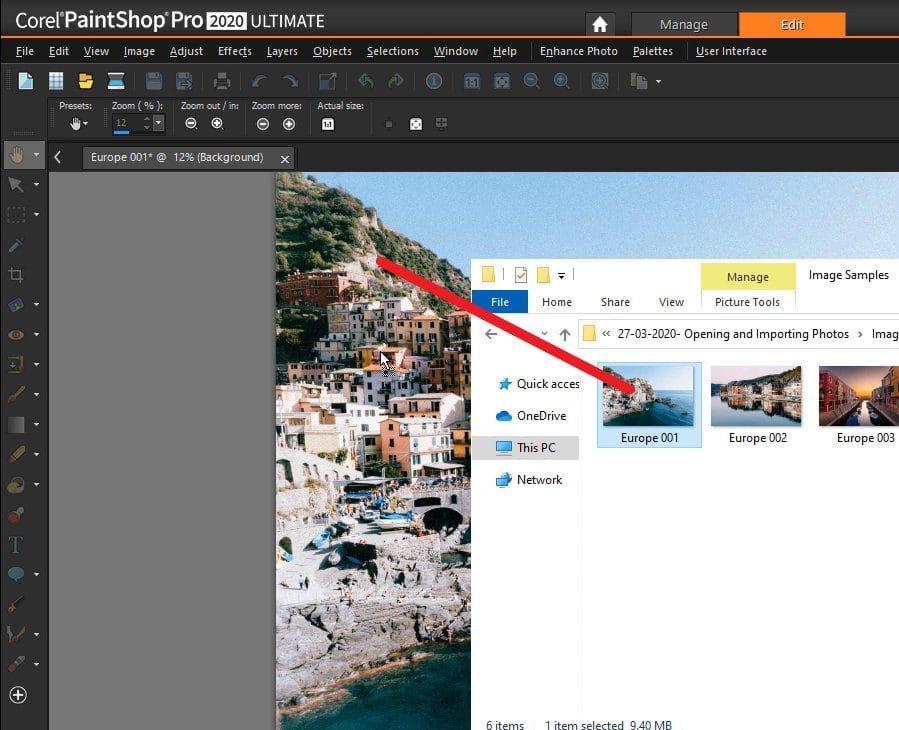Viewport: 899px width, 730px height.
Task: Click the Enhance Photo button
Action: point(578,51)
